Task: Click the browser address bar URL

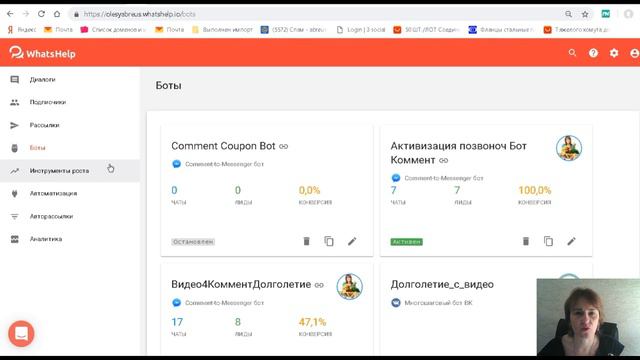Action: click(x=140, y=14)
